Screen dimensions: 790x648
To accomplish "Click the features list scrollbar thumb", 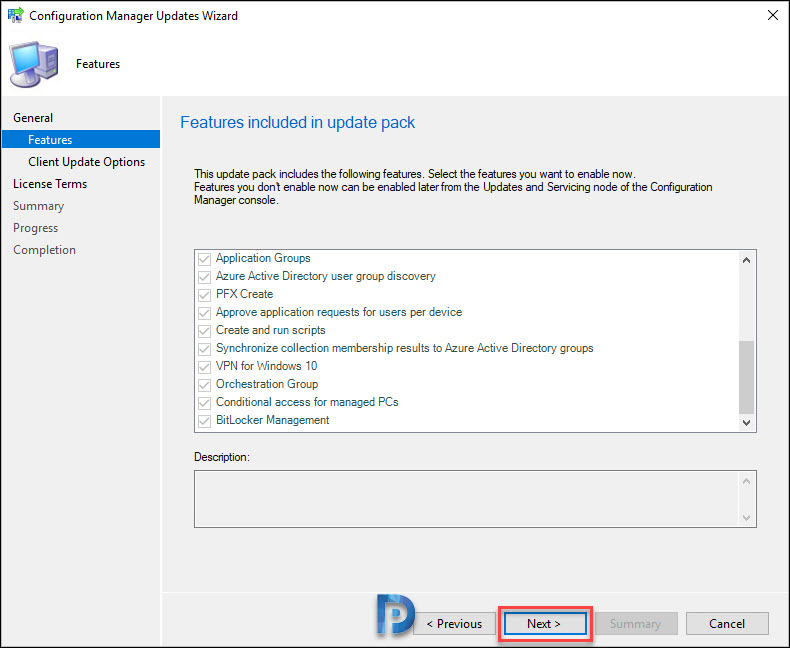I will tap(747, 377).
